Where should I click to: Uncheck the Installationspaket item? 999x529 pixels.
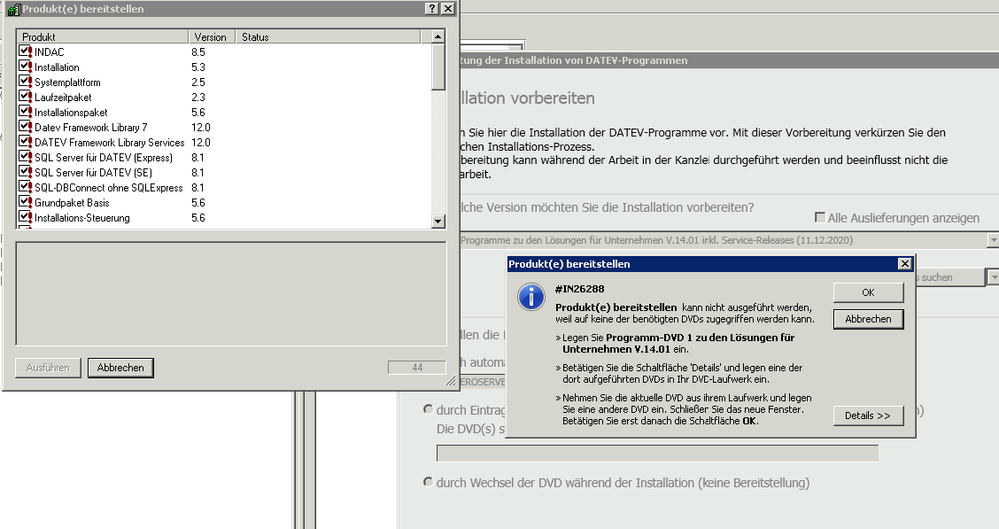[25, 112]
